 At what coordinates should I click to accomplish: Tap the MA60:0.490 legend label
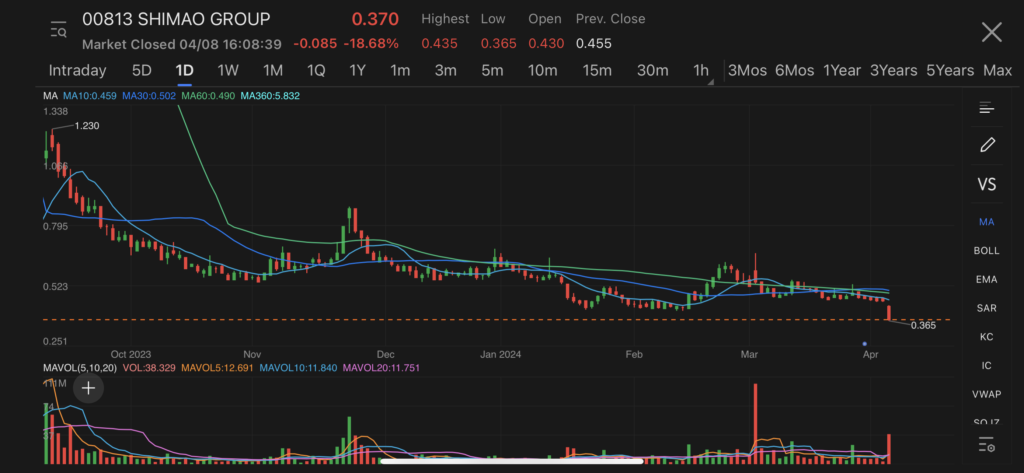pos(208,96)
